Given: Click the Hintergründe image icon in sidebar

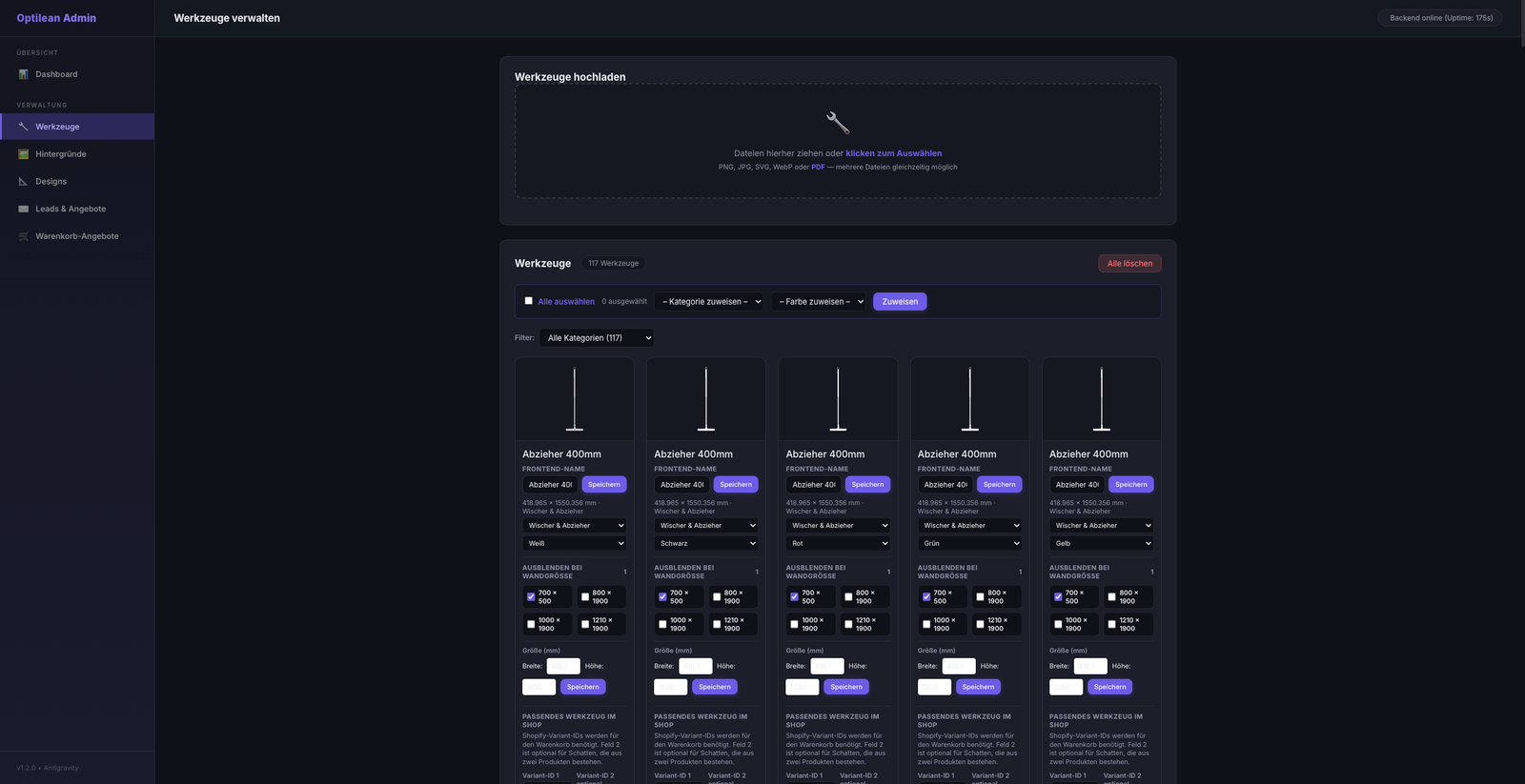Looking at the screenshot, I should pyautogui.click(x=24, y=154).
